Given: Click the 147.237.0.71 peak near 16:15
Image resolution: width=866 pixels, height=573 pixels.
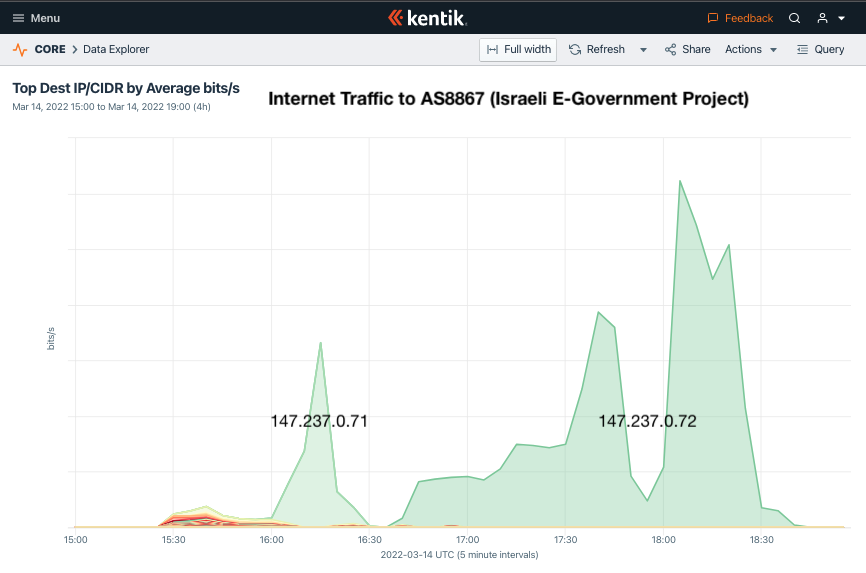Looking at the screenshot, I should coord(320,344).
